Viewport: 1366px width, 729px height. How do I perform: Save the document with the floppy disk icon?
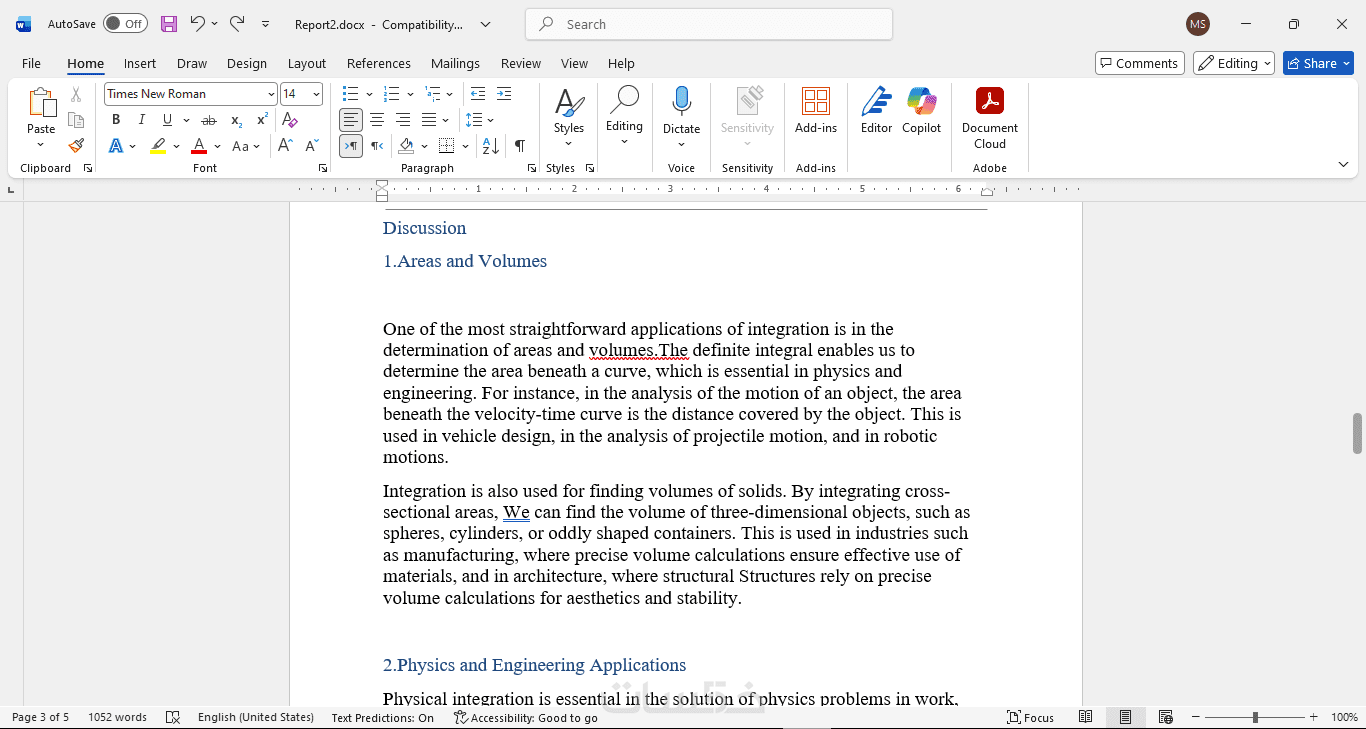(169, 24)
